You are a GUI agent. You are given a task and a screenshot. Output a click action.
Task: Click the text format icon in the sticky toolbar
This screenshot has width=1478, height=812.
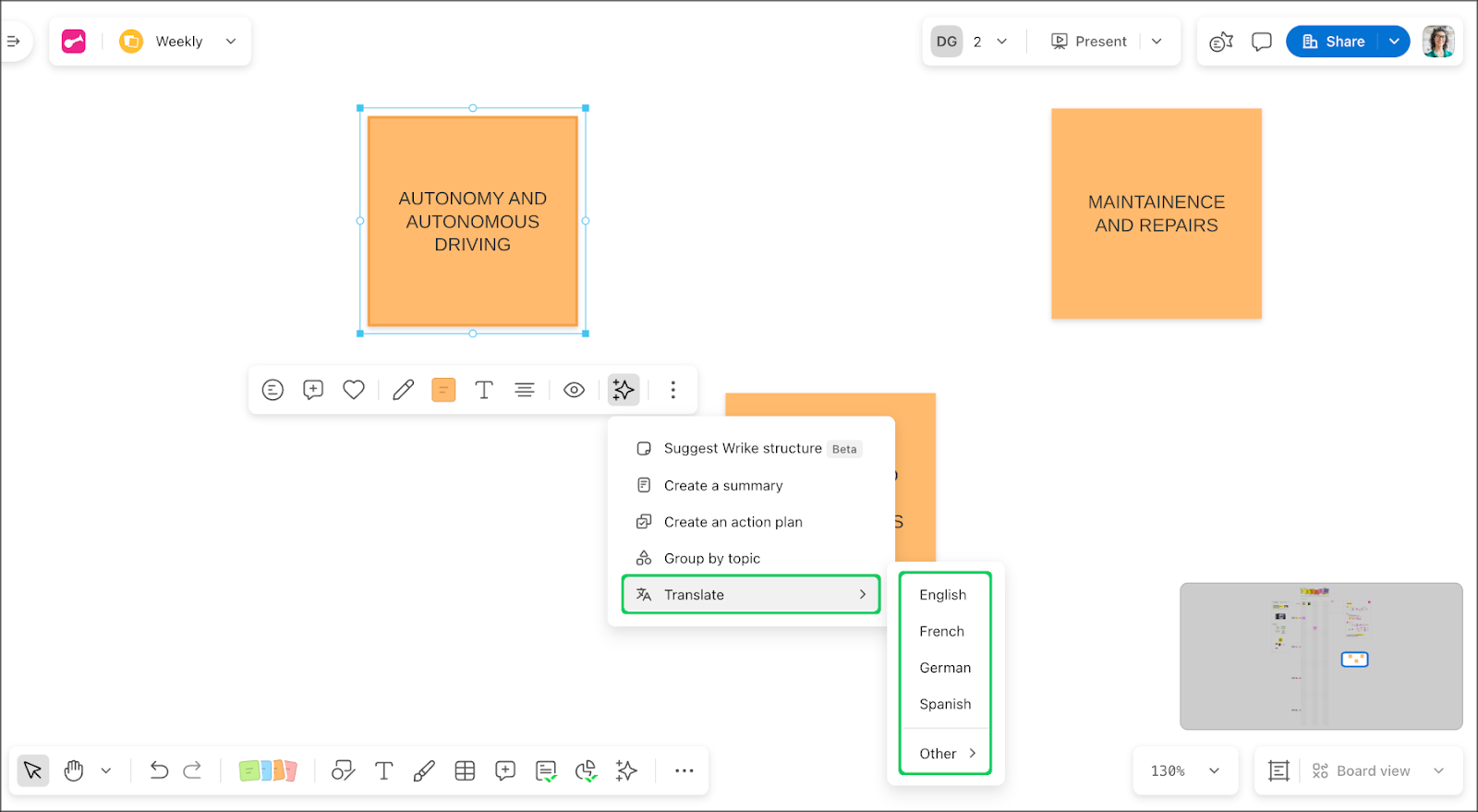(484, 390)
